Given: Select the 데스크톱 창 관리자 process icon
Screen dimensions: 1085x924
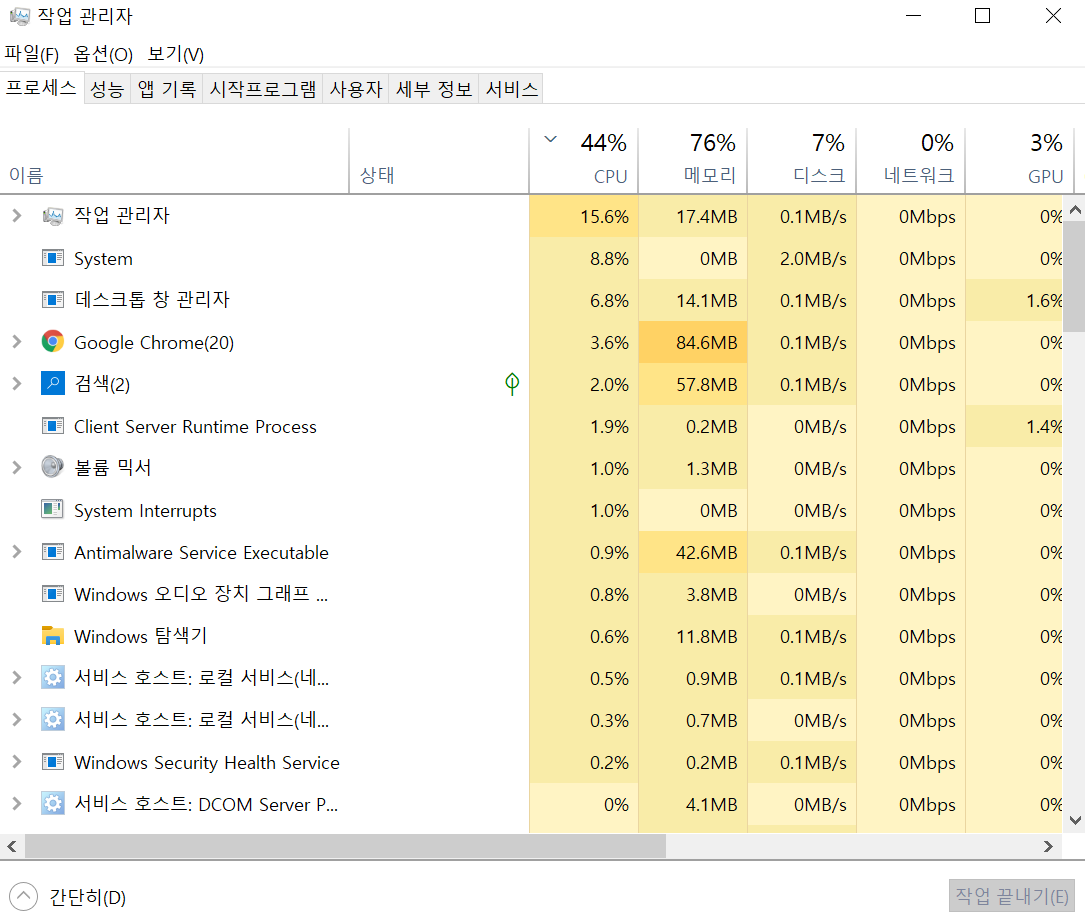Looking at the screenshot, I should pyautogui.click(x=53, y=300).
